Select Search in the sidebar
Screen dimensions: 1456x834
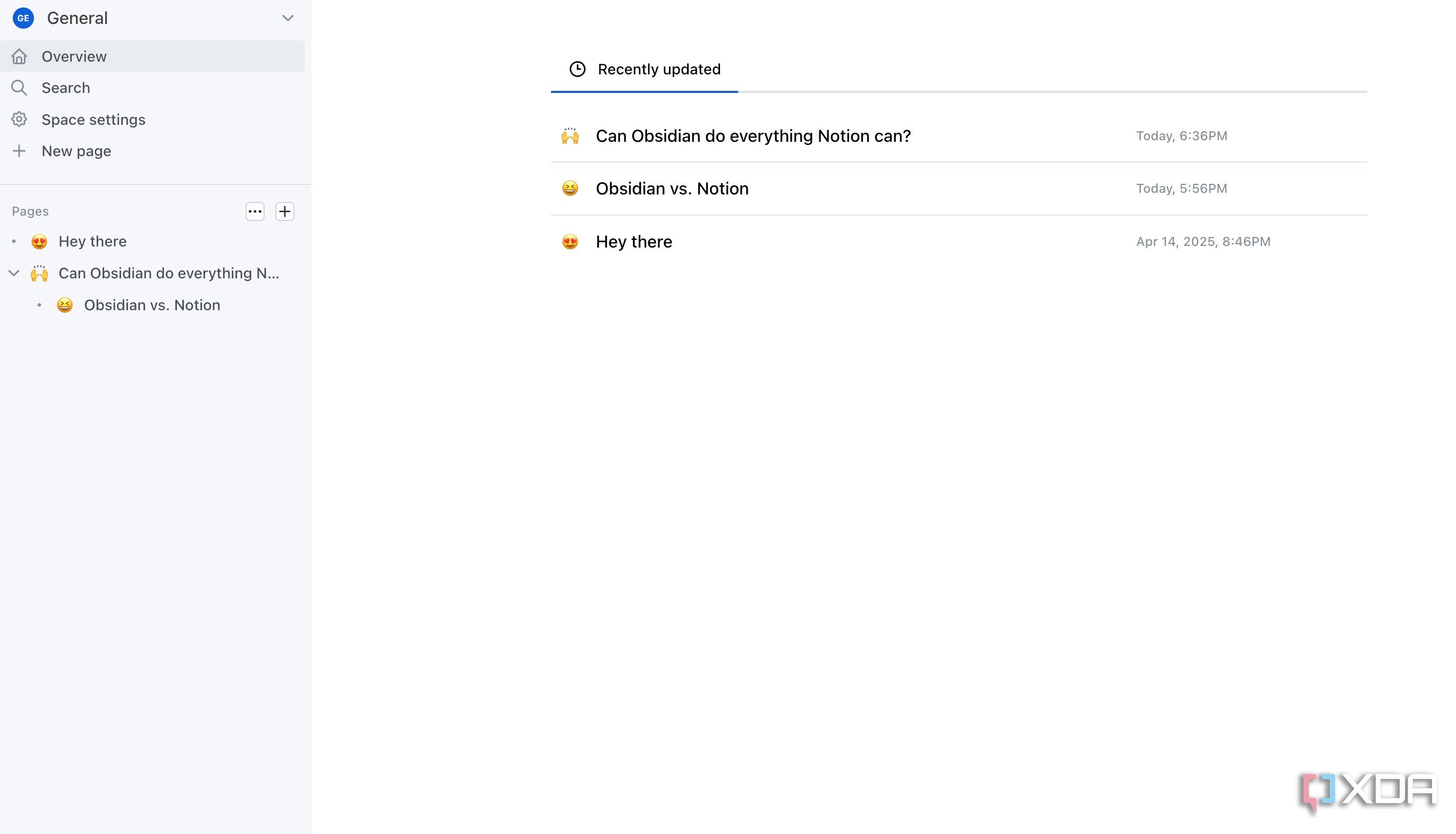66,88
